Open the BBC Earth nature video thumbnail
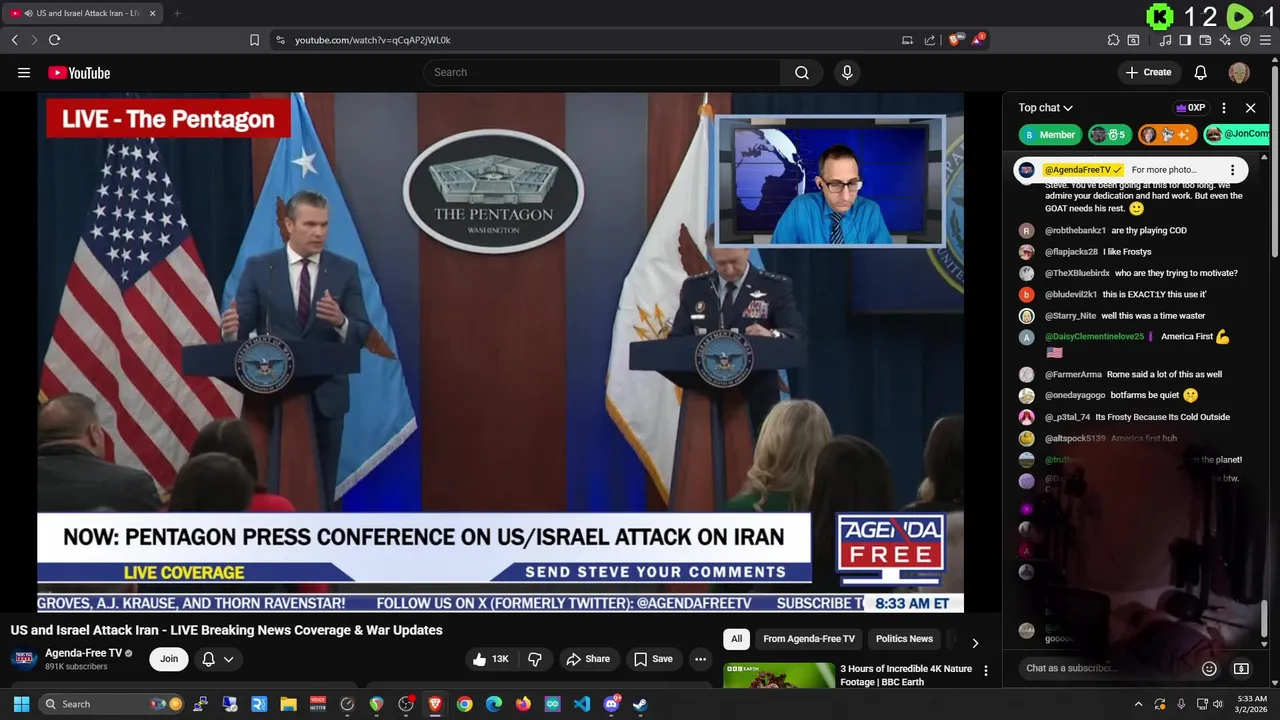 click(x=779, y=676)
